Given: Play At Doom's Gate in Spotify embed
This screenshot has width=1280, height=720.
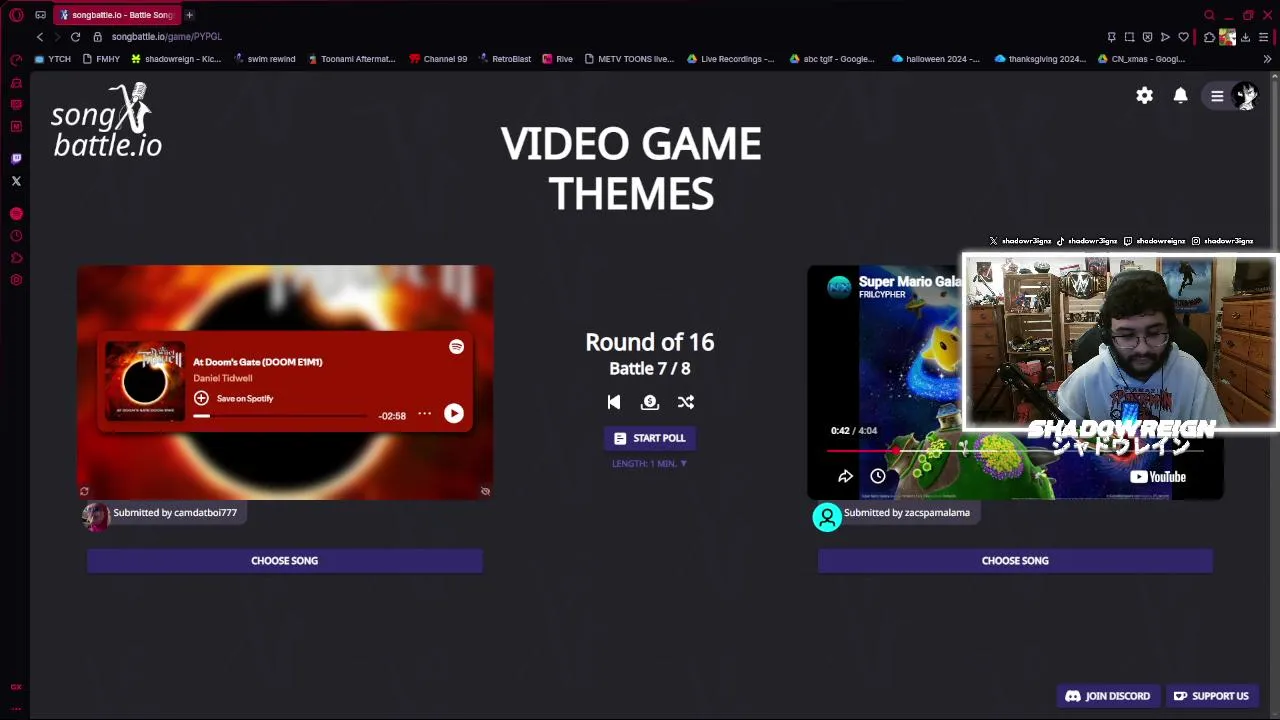Looking at the screenshot, I should [454, 413].
